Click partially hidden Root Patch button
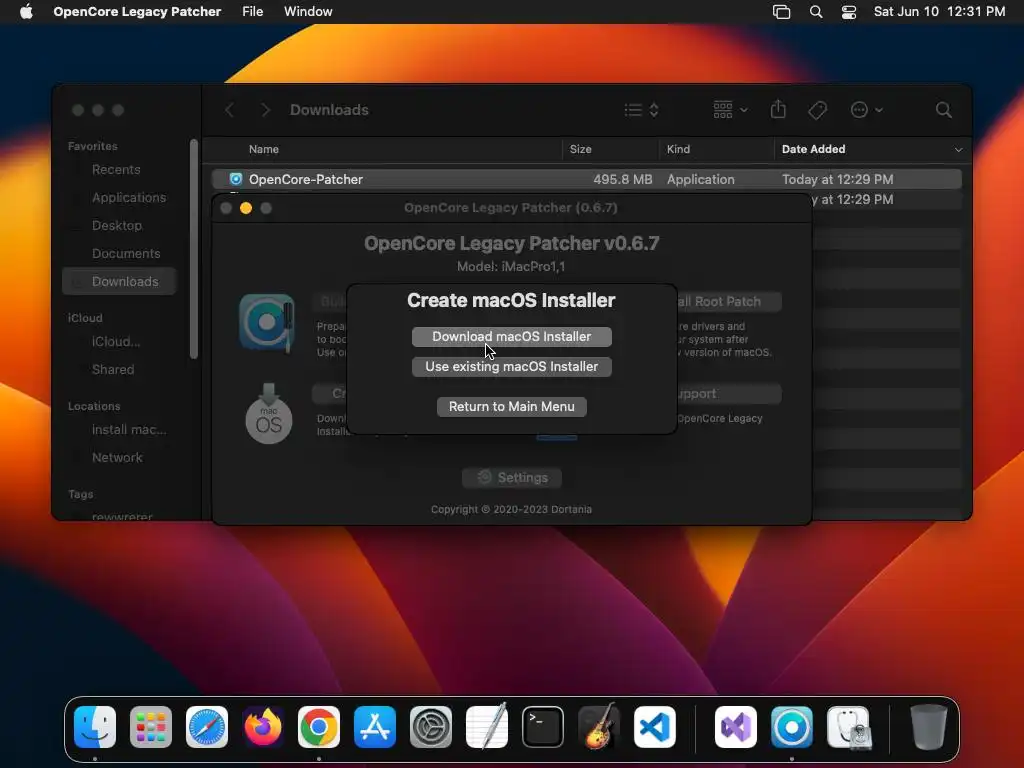The width and height of the screenshot is (1024, 768). tap(728, 302)
